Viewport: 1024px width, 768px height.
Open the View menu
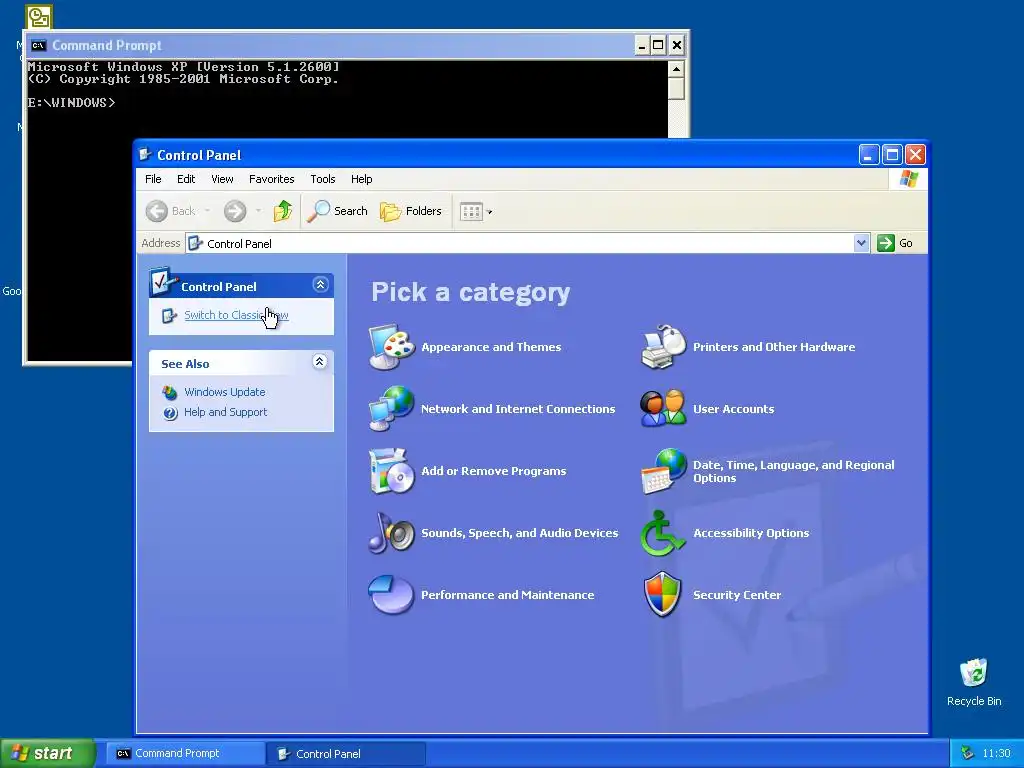tap(222, 179)
